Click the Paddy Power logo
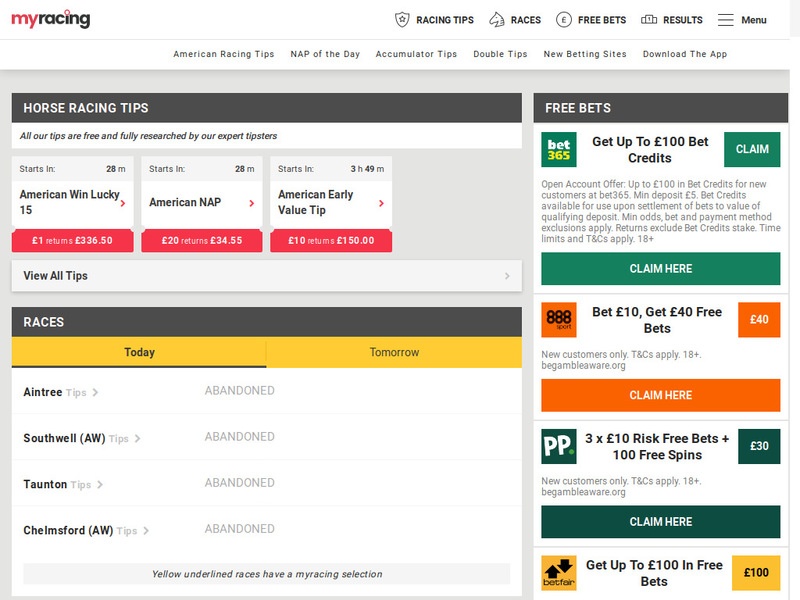The height and width of the screenshot is (600, 800). (559, 446)
